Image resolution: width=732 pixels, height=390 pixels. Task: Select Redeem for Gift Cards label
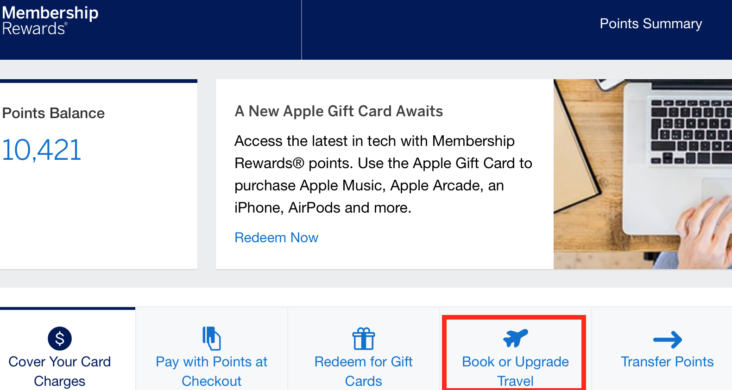click(363, 371)
